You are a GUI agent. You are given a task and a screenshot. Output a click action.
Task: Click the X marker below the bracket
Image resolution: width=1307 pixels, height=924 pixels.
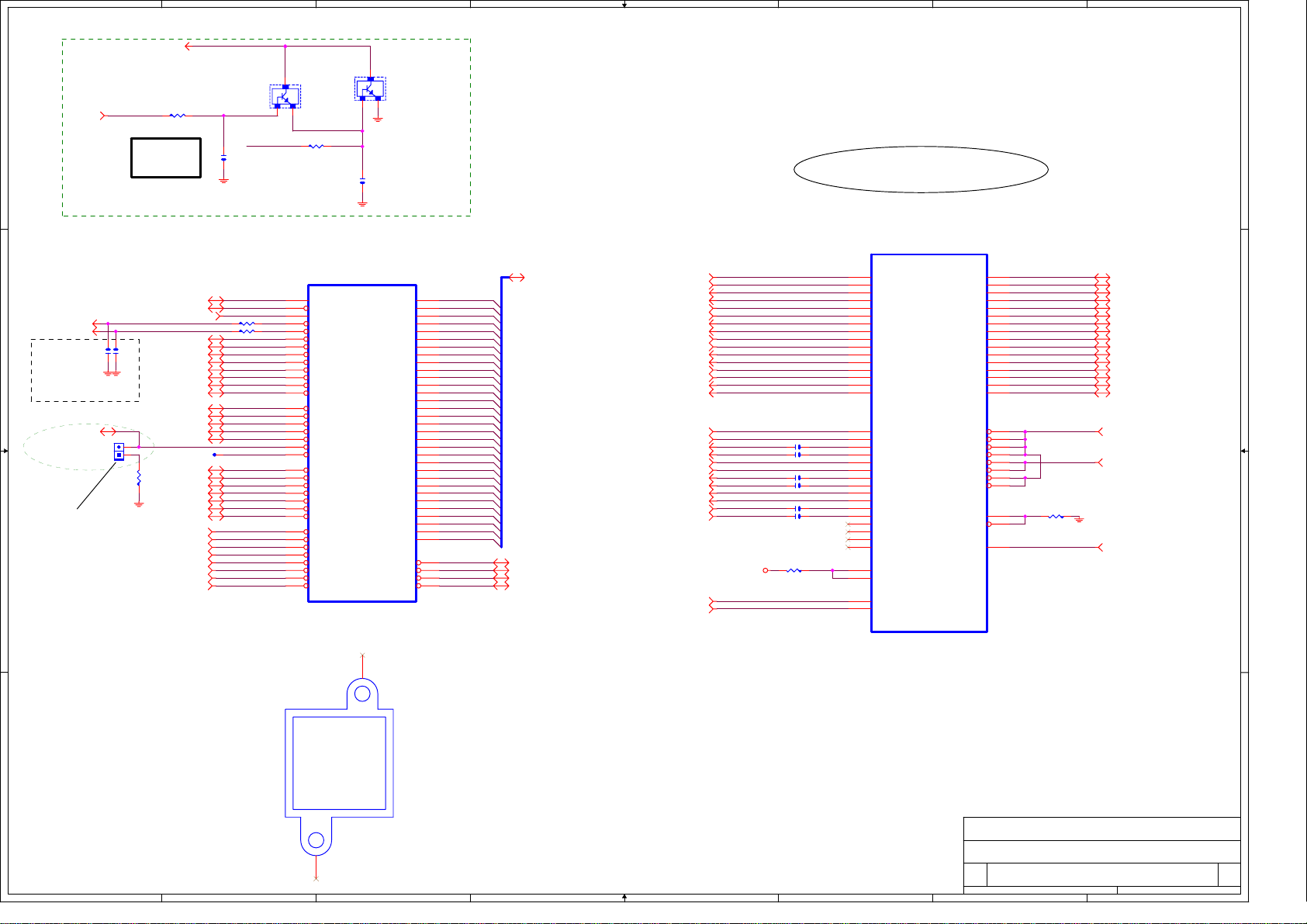pyautogui.click(x=316, y=878)
